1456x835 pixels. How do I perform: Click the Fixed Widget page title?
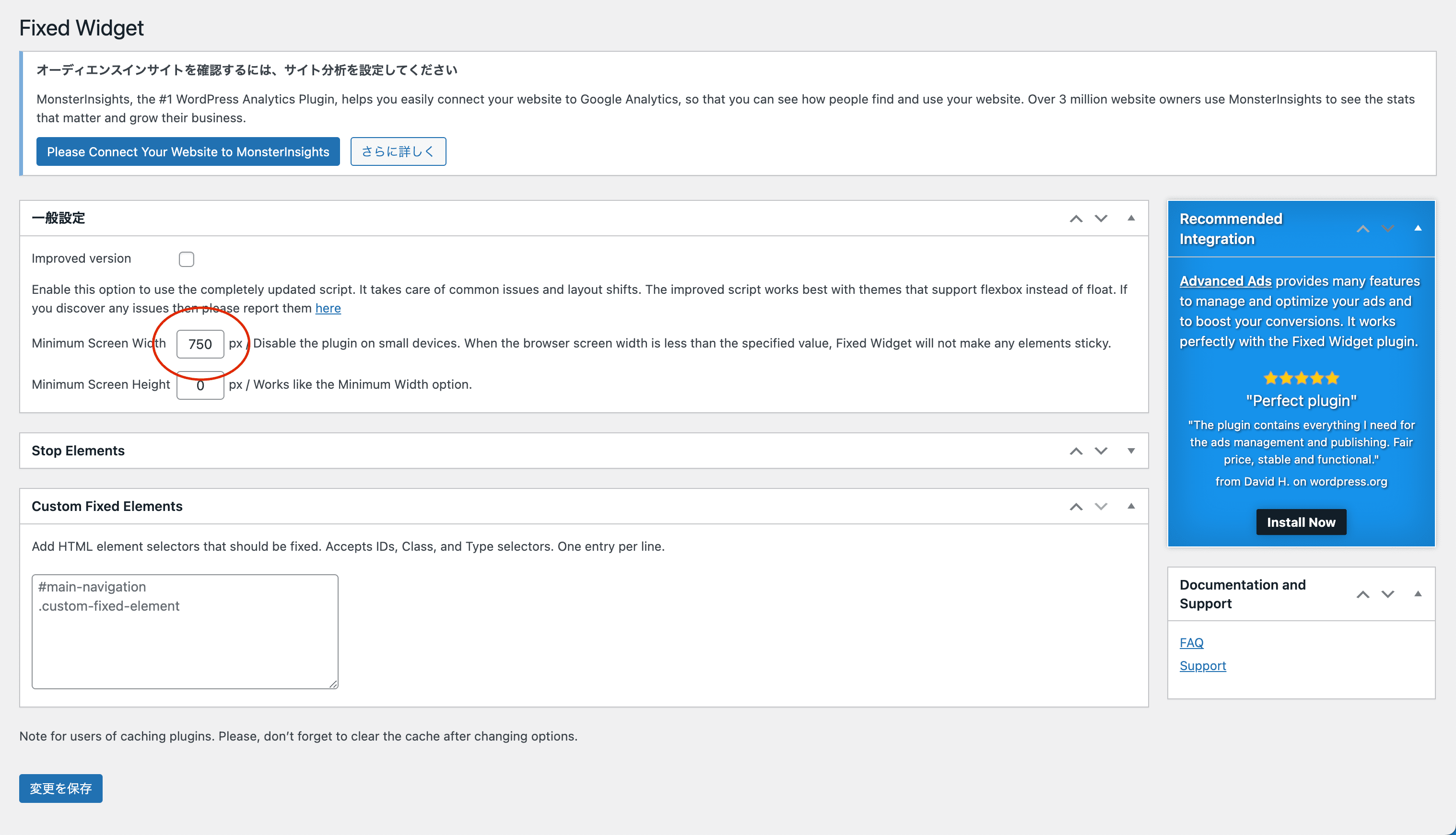[82, 27]
